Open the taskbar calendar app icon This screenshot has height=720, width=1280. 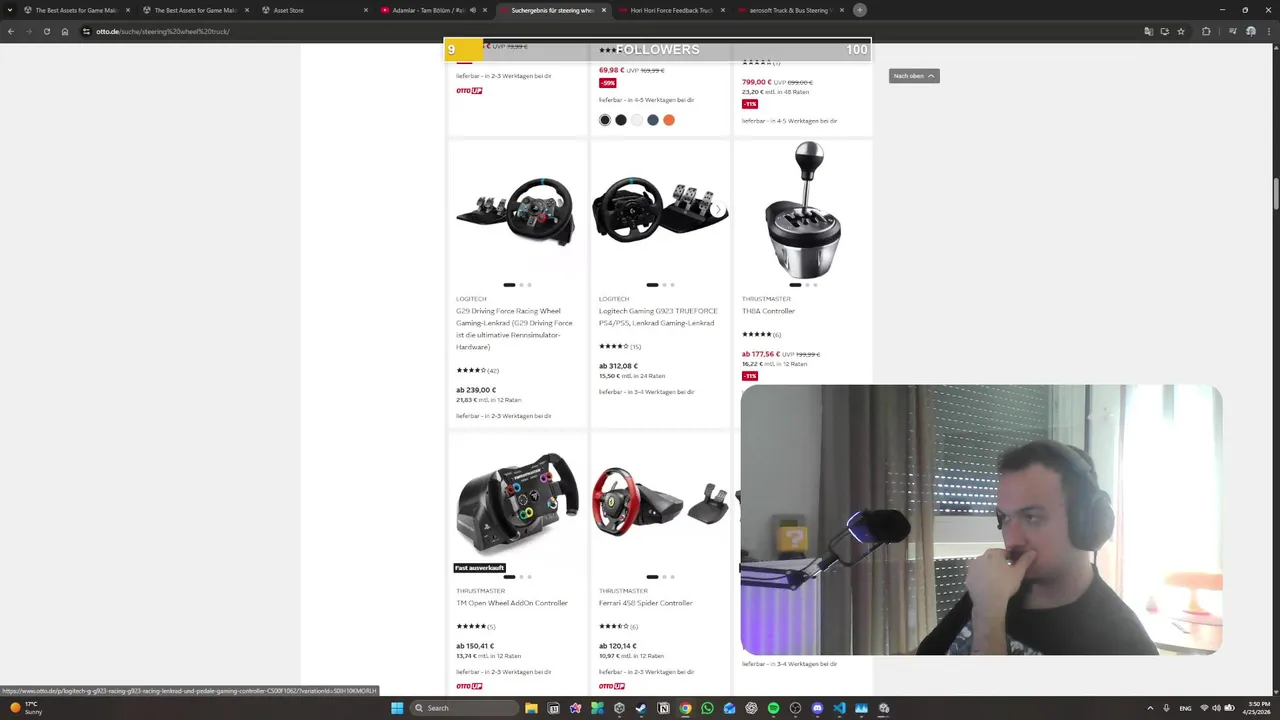(553, 708)
